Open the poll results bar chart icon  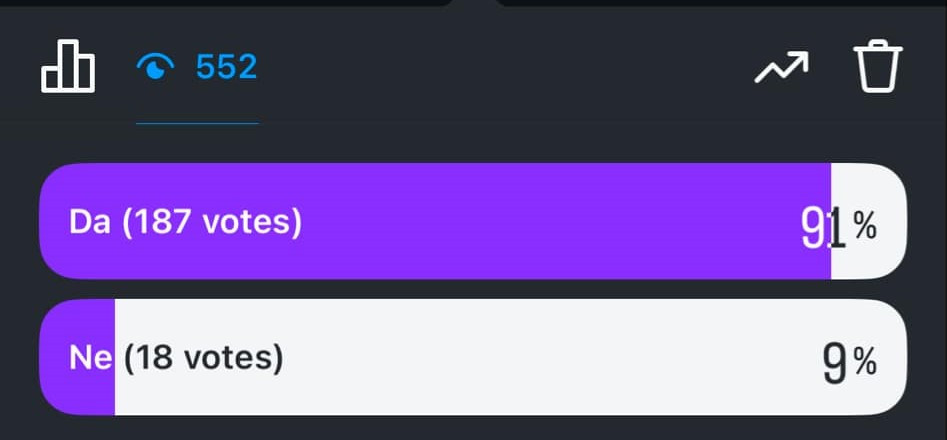[68, 66]
